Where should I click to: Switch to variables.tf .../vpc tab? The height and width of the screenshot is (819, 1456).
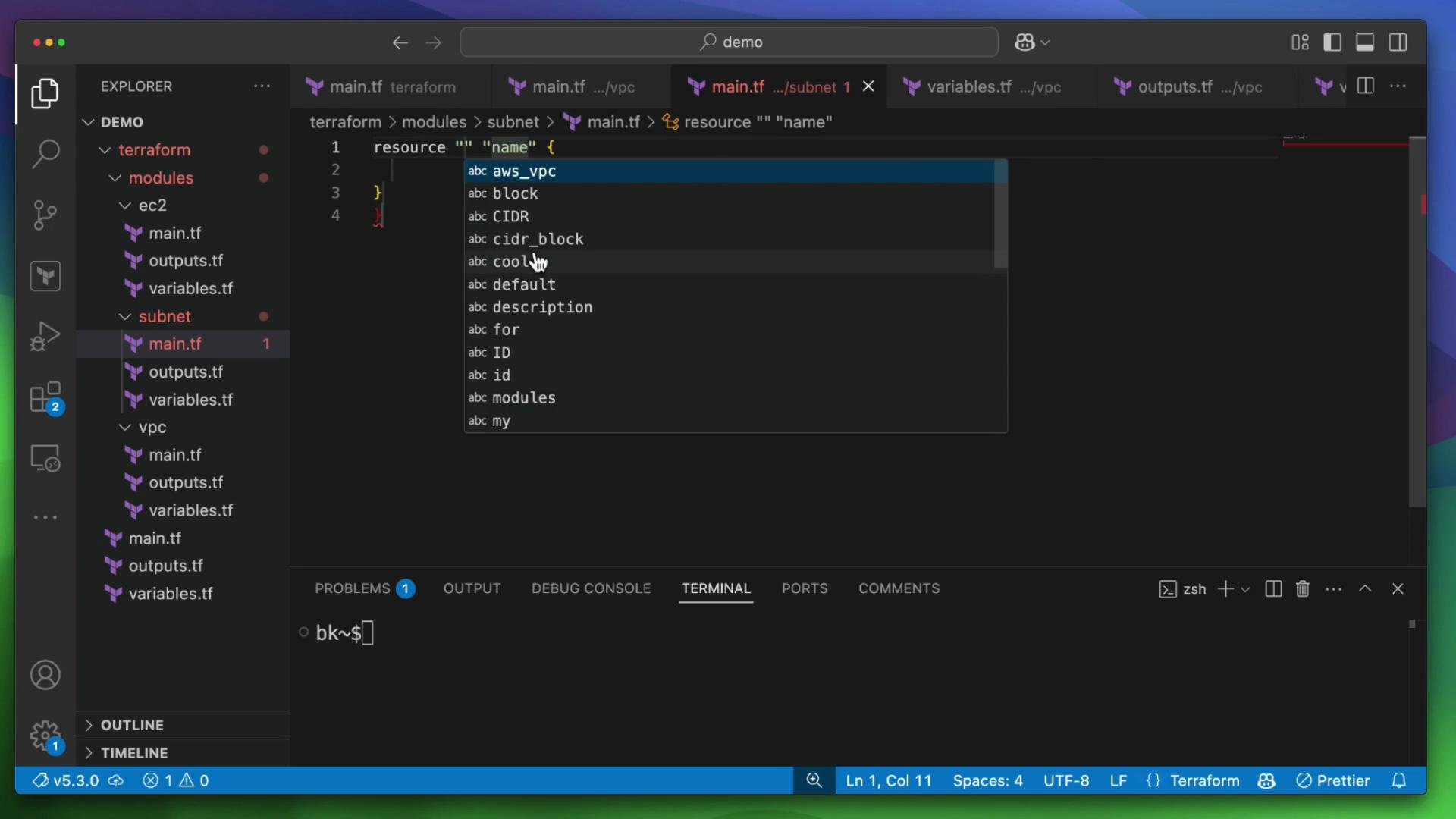[x=991, y=86]
